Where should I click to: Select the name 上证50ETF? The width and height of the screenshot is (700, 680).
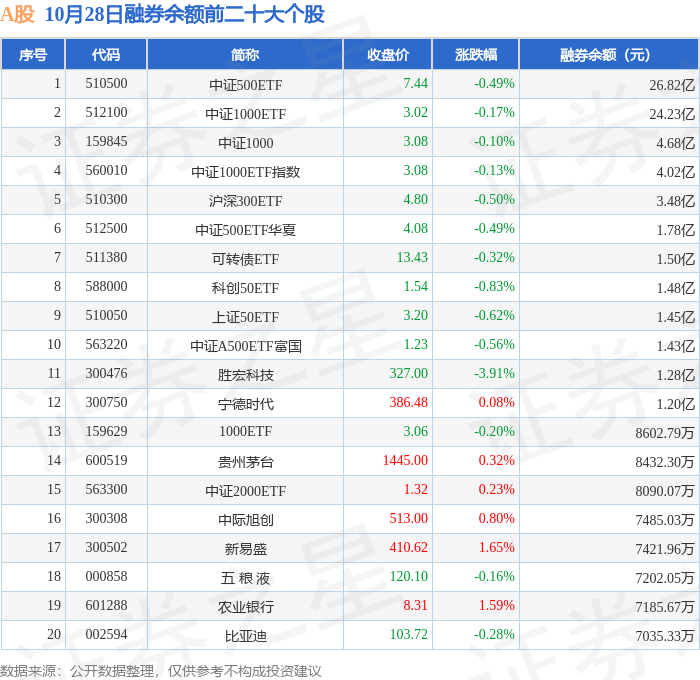coord(246,317)
